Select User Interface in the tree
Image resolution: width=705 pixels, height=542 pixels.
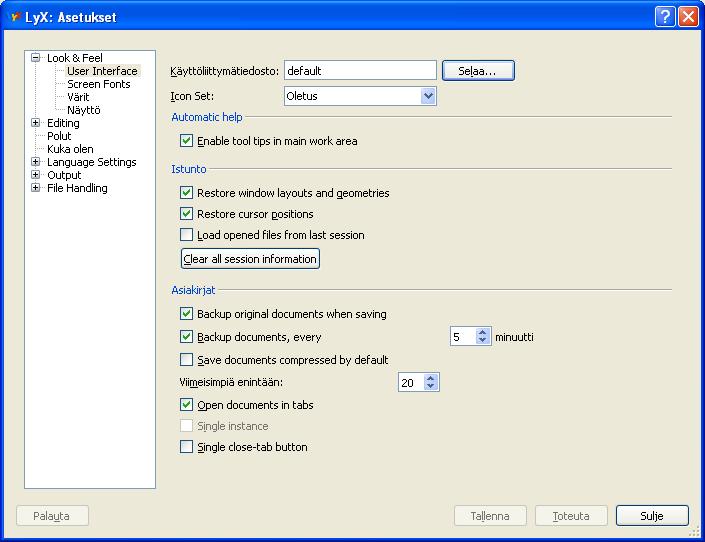pos(102,71)
